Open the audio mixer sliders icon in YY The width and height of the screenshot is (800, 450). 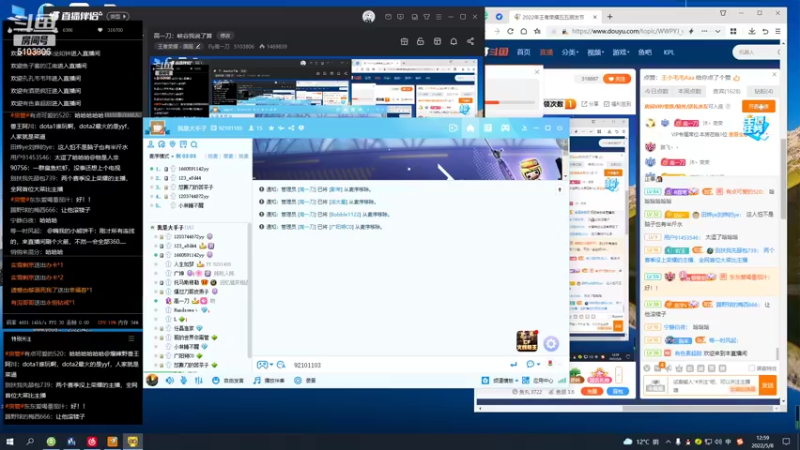[x=198, y=380]
